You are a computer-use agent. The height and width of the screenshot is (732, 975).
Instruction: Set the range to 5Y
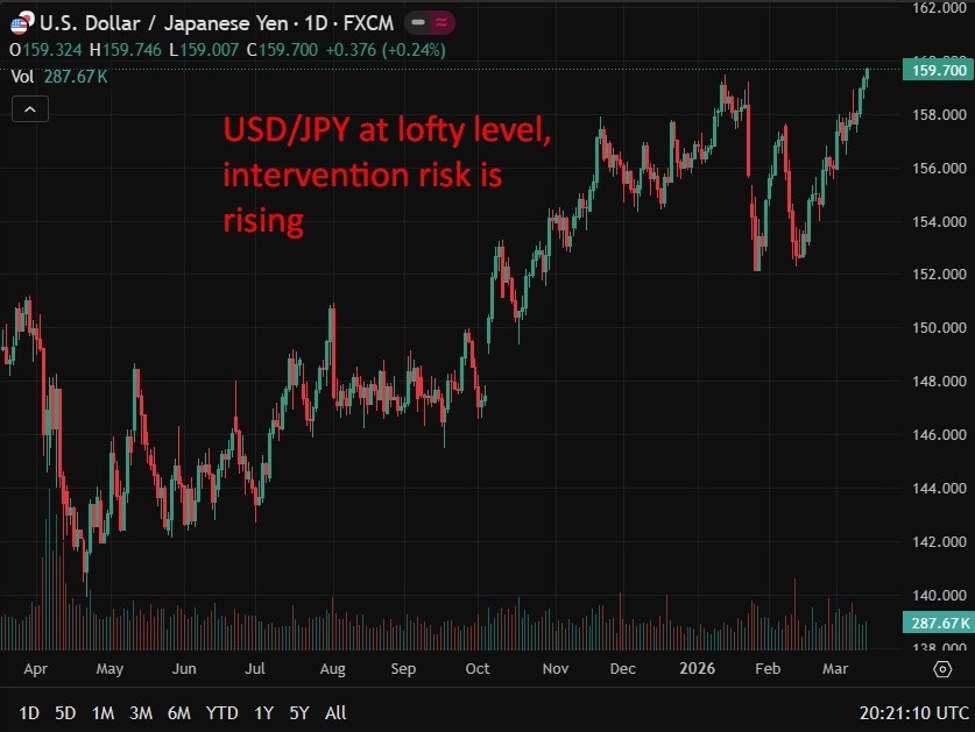pos(300,713)
